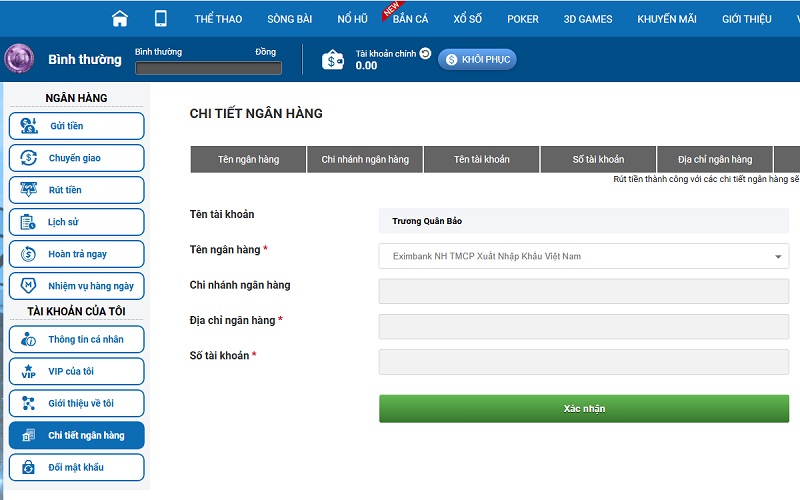Viewport: 800px width, 500px height.
Task: Open the GIỚI THIỆU menu
Action: [746, 19]
